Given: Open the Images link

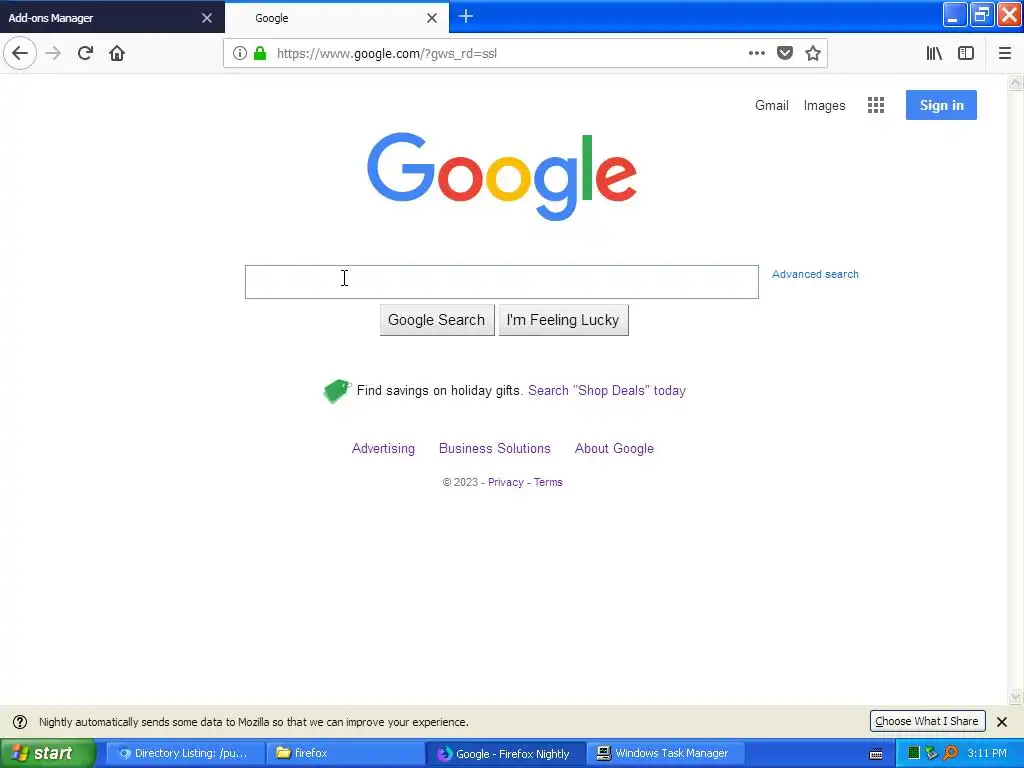Looking at the screenshot, I should (x=824, y=105).
